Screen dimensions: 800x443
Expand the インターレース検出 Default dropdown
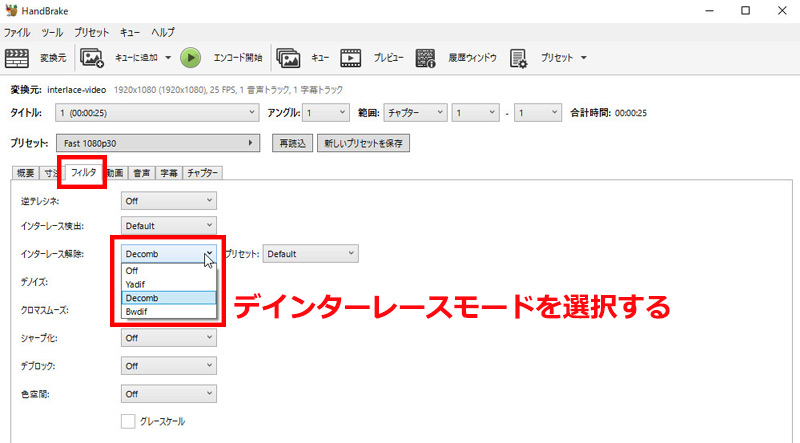pos(168,226)
